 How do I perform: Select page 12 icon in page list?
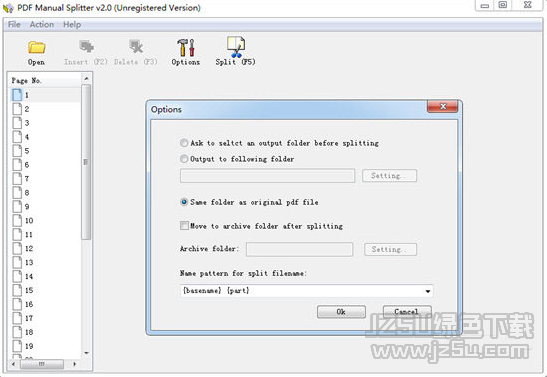17,248
